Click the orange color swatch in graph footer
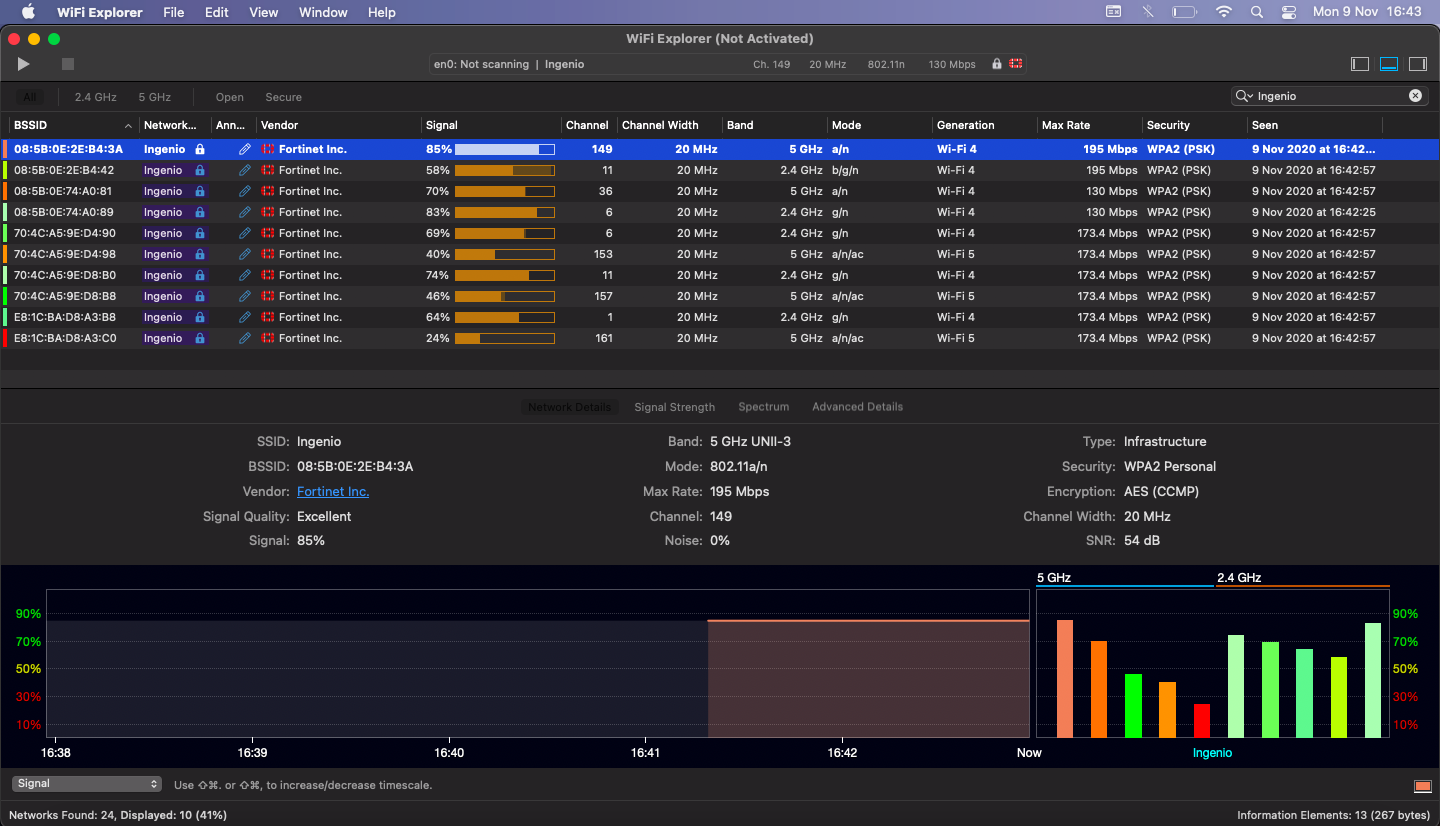The image size is (1440, 826). coord(1422,785)
